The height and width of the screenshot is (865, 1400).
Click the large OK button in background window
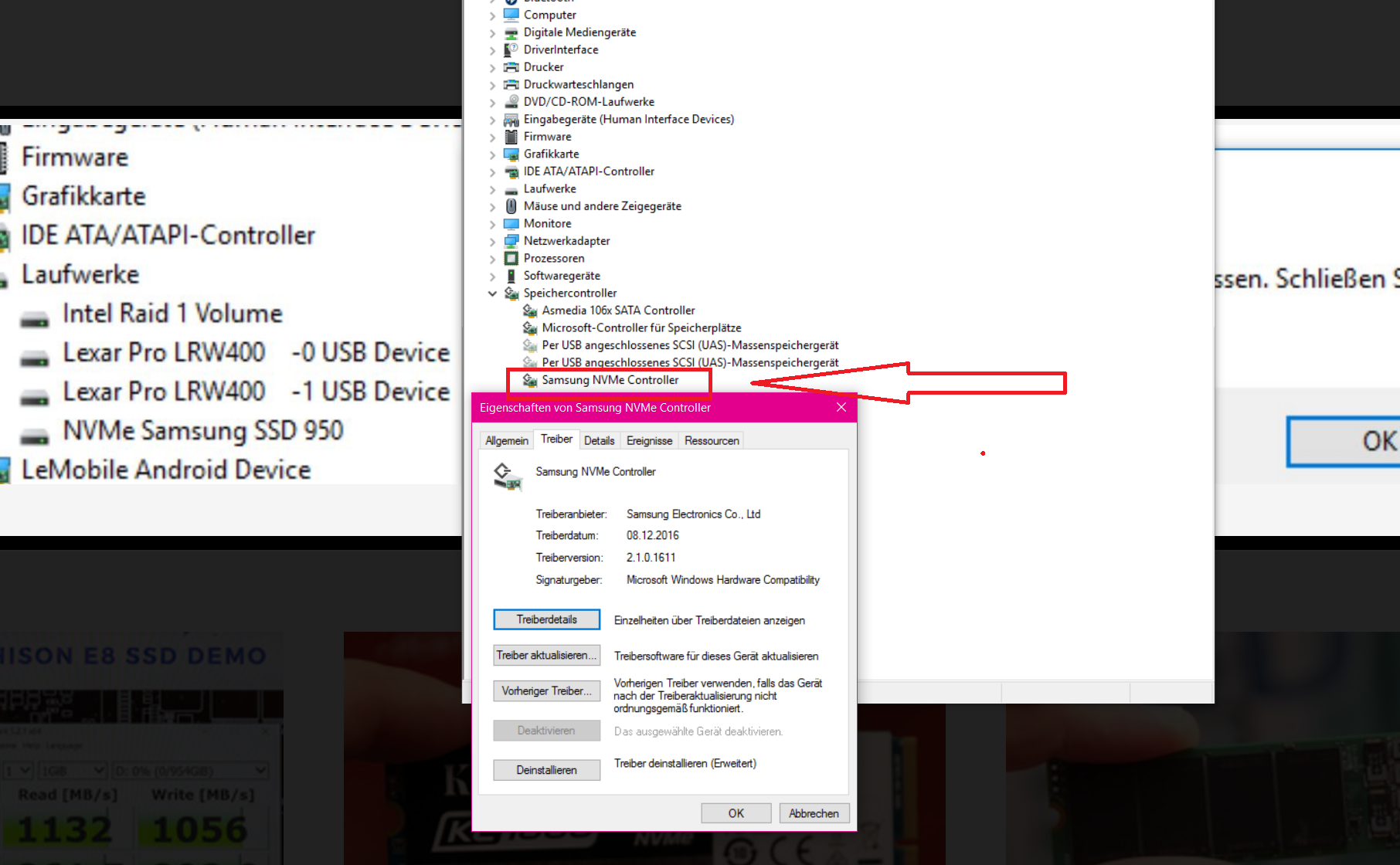pyautogui.click(x=1344, y=441)
